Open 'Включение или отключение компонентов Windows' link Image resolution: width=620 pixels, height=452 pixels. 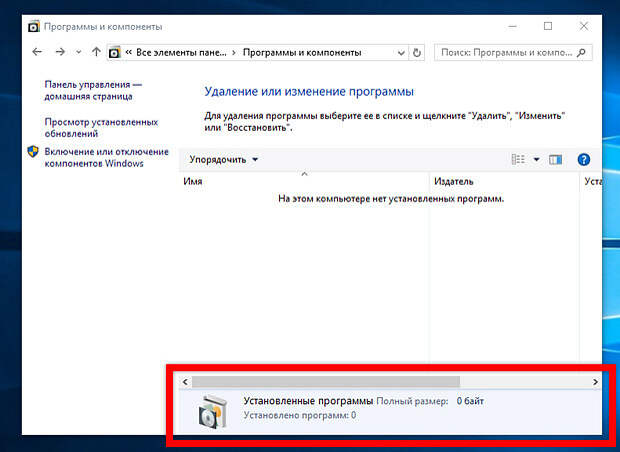(x=106, y=157)
